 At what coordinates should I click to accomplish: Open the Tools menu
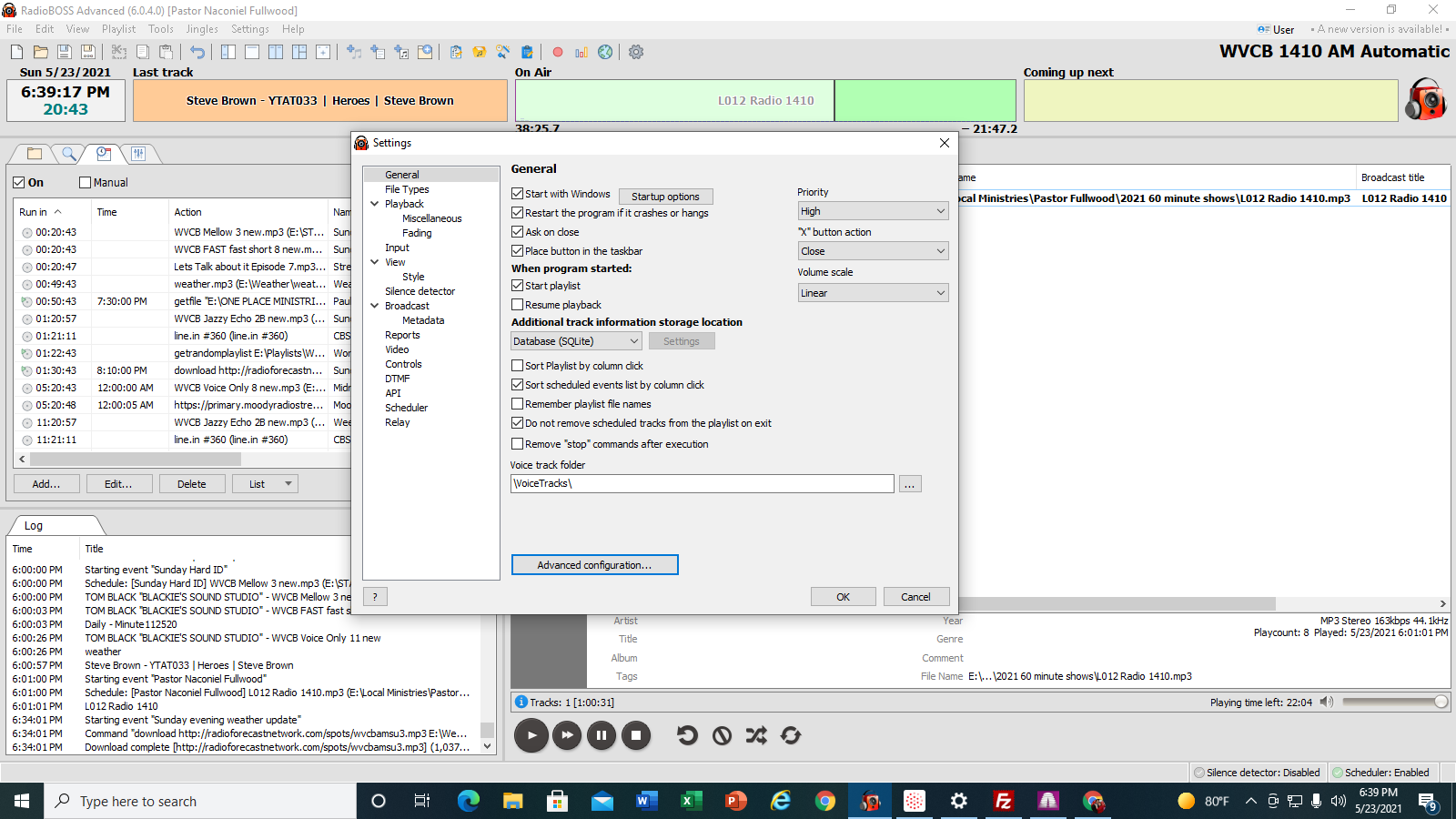161,29
